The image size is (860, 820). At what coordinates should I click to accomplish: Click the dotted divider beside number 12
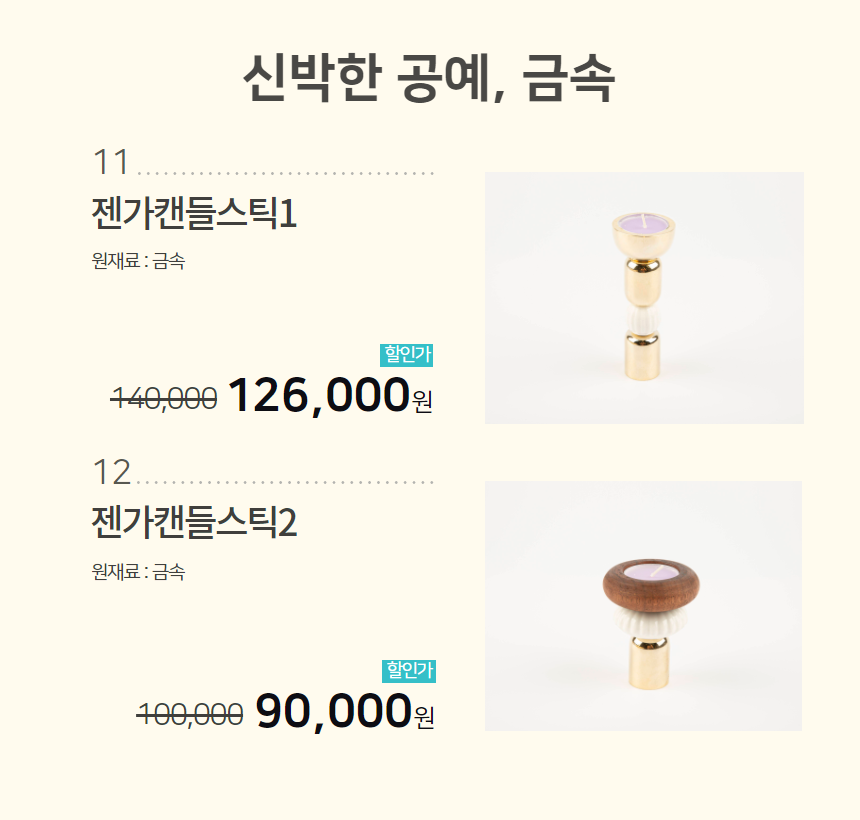pos(285,483)
